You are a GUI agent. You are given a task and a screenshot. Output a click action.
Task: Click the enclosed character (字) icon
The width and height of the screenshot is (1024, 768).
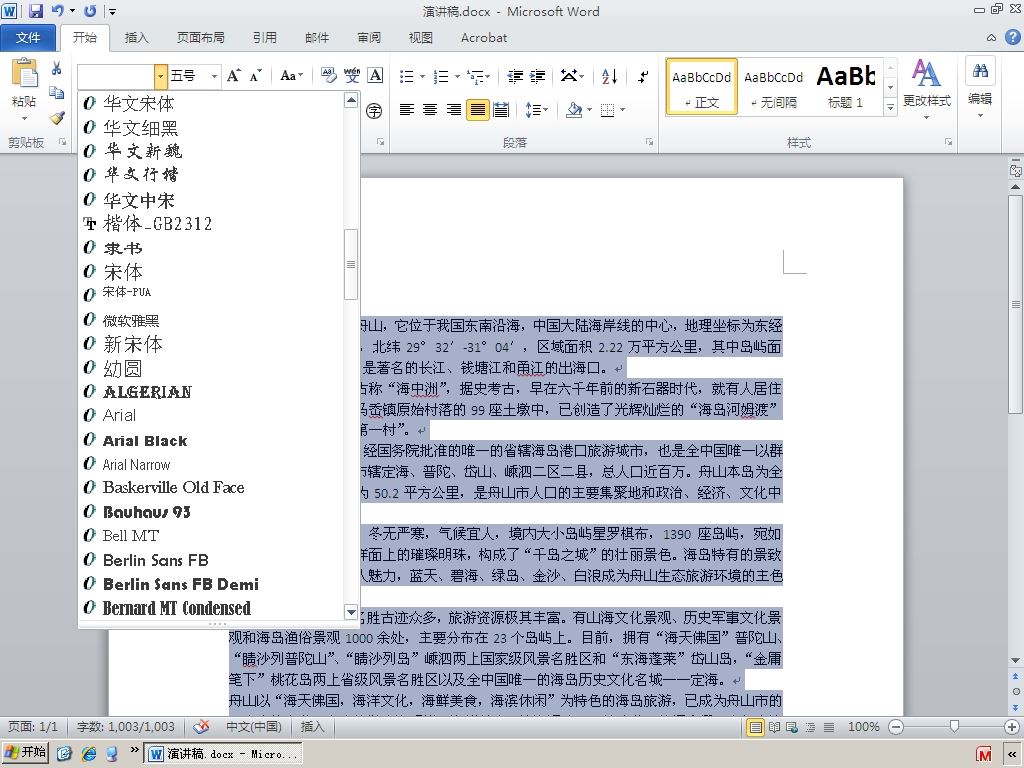pyautogui.click(x=374, y=110)
